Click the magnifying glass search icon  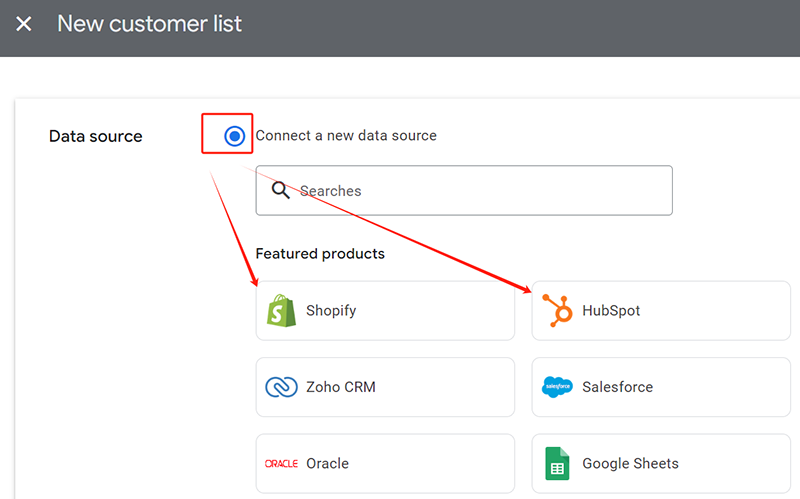[x=281, y=190]
